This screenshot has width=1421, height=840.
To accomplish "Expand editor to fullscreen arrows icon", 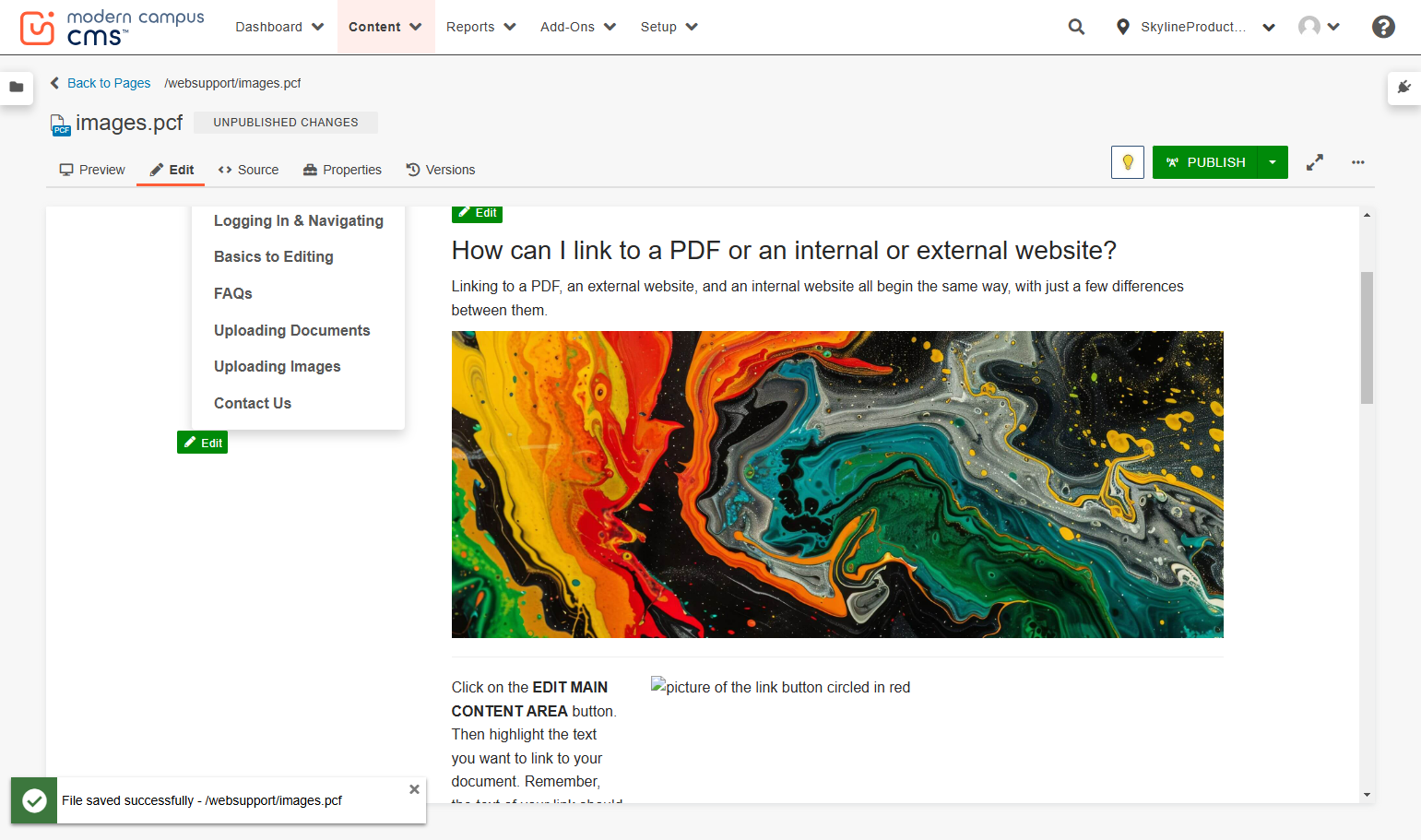I will click(x=1315, y=162).
